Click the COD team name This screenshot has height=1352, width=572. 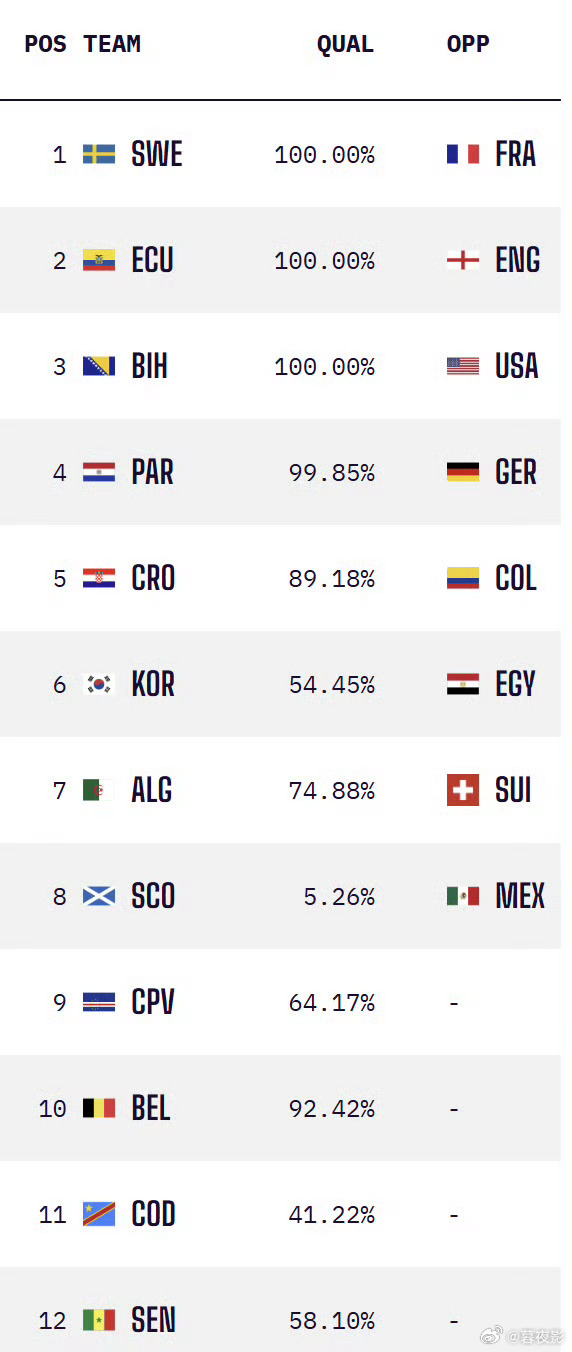point(154,1214)
